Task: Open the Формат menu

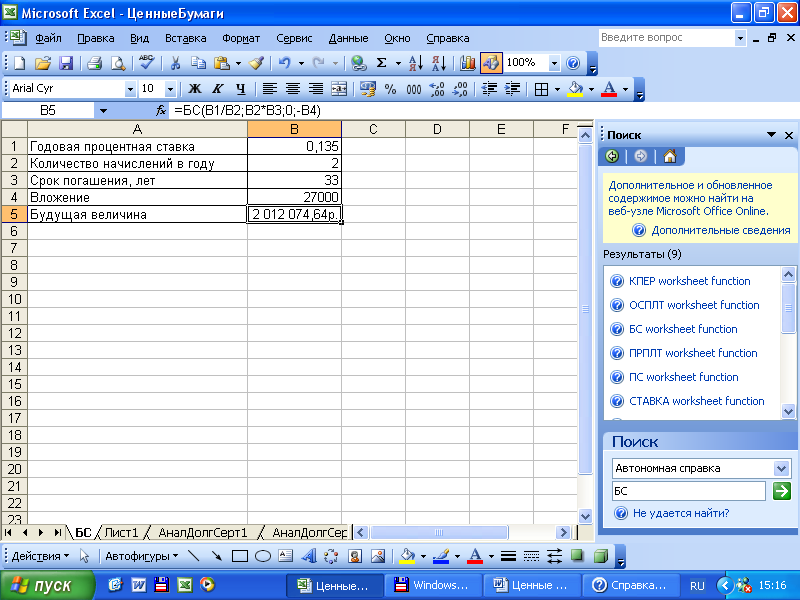Action: pos(241,38)
